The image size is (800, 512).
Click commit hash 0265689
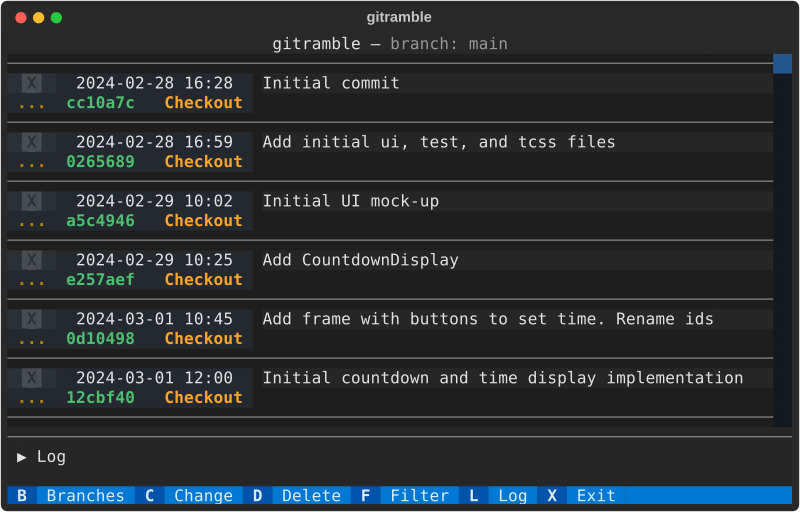pos(101,162)
